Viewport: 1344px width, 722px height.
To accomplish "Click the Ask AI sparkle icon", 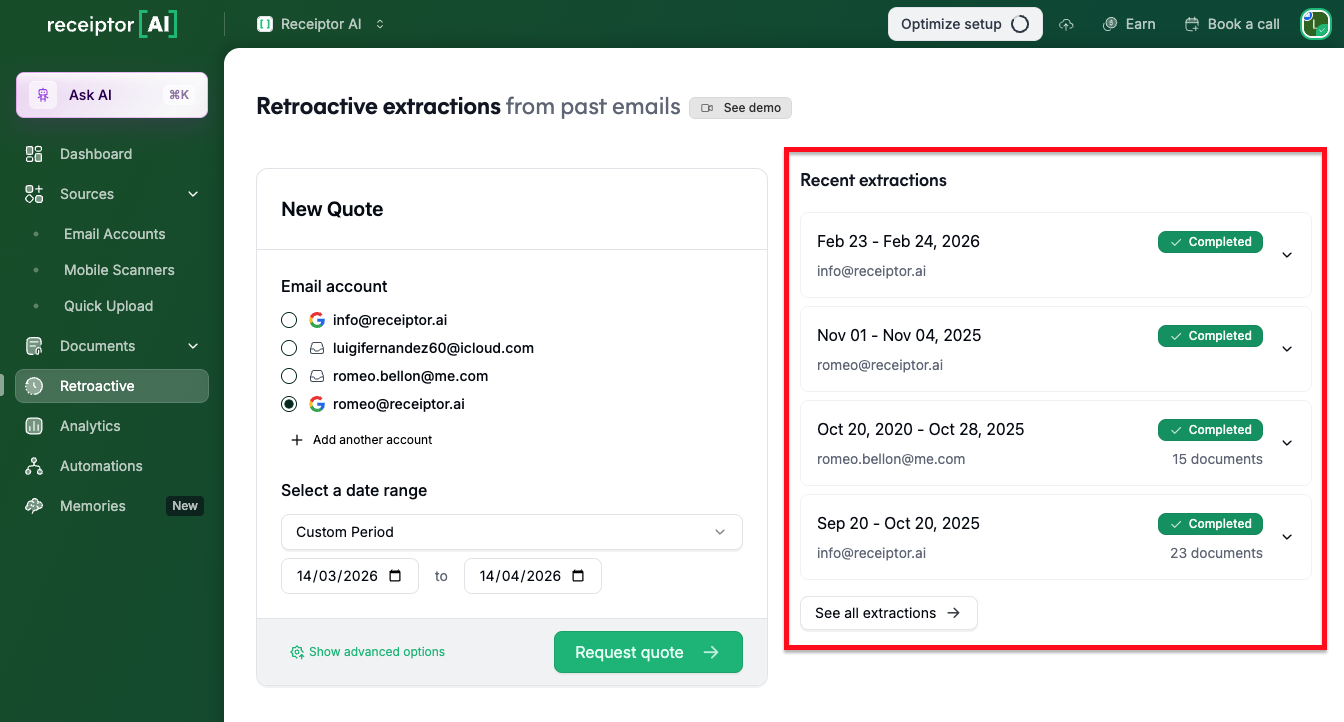I will (42, 95).
